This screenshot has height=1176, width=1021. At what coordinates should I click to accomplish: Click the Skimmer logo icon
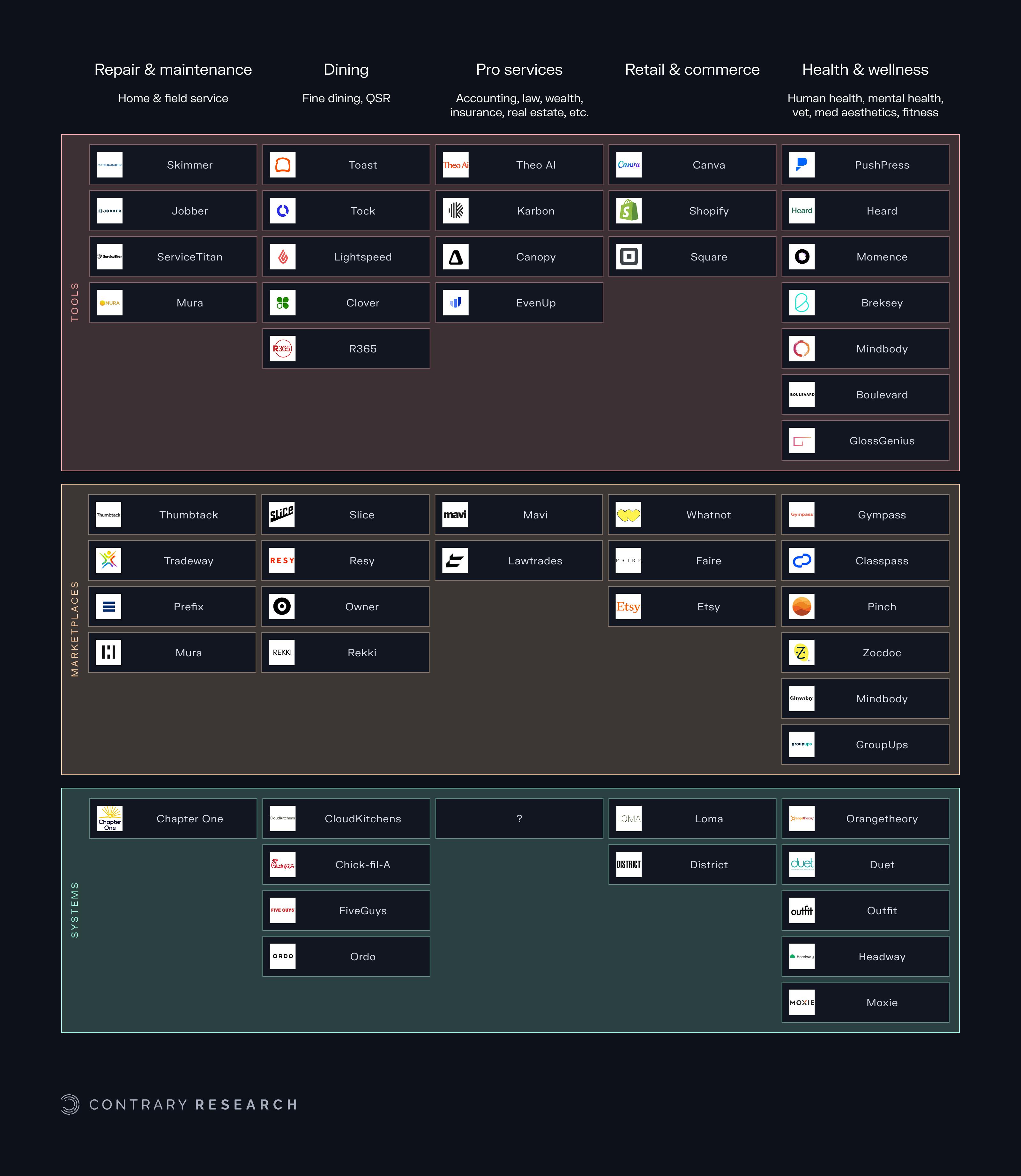point(109,165)
